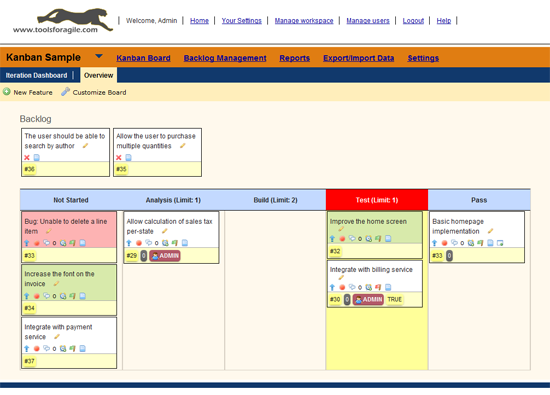This screenshot has height=395, width=550.
Task: Click the #36 ID tag
Action: [x=29, y=169]
